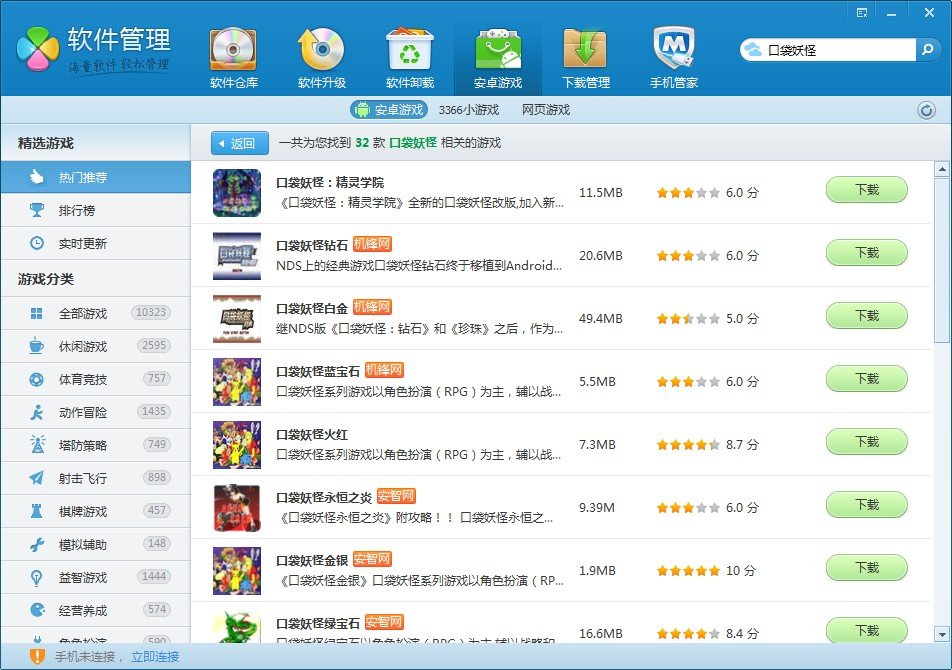Select 排行榜 in the sidebar
This screenshot has height=670, width=952.
(x=76, y=210)
